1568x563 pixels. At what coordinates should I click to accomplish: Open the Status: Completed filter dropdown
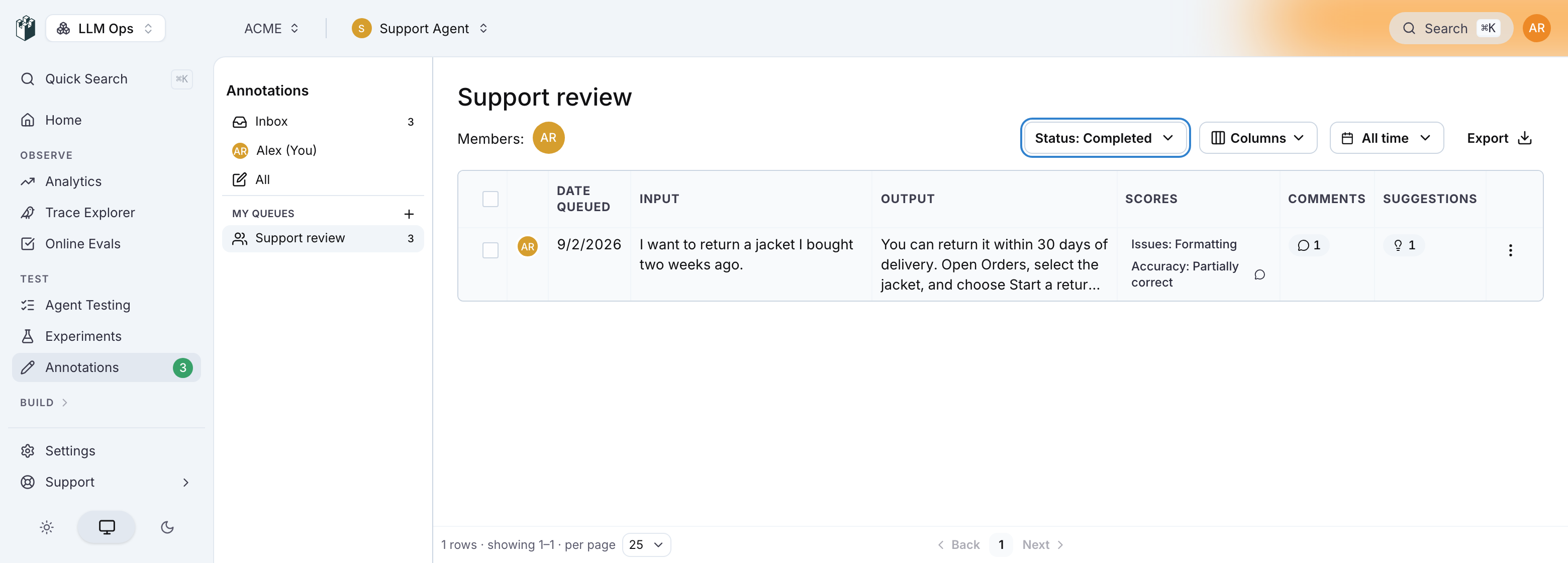(1105, 138)
